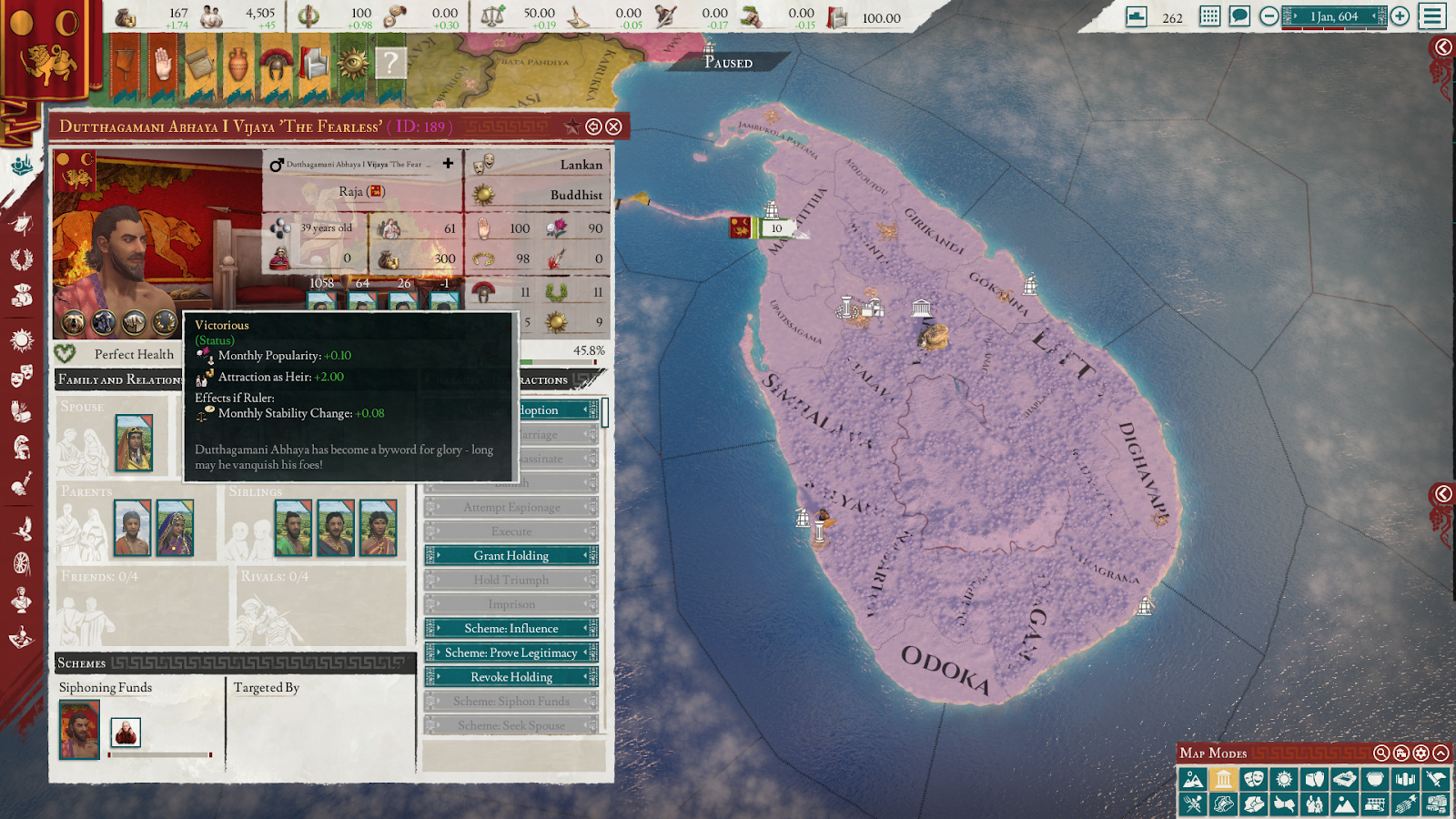Open the ship sidebar icon at top
The image size is (1456, 819).
coord(22,166)
